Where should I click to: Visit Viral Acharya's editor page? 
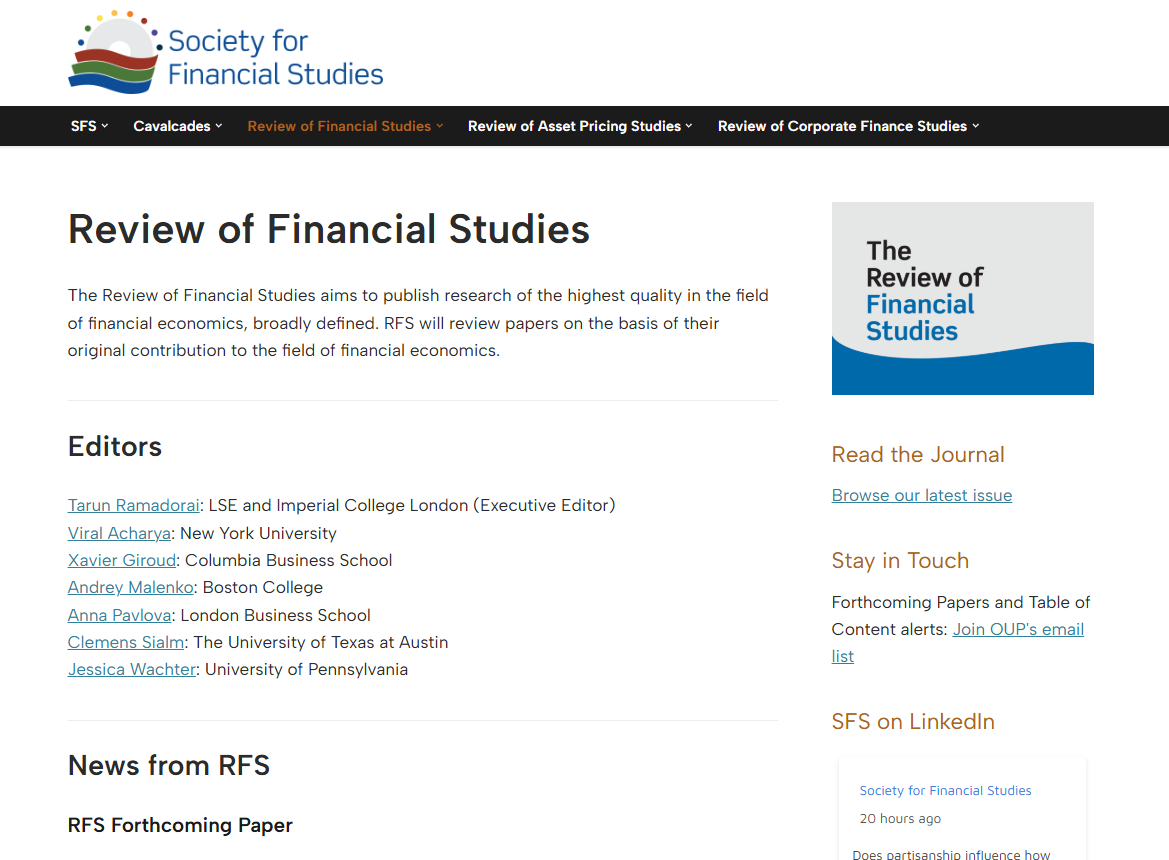coord(119,533)
